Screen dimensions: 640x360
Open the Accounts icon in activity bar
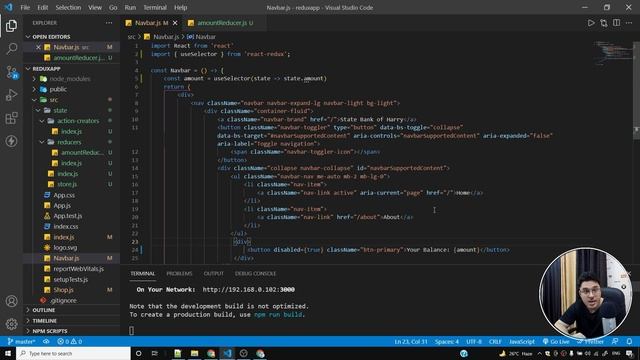(11, 301)
